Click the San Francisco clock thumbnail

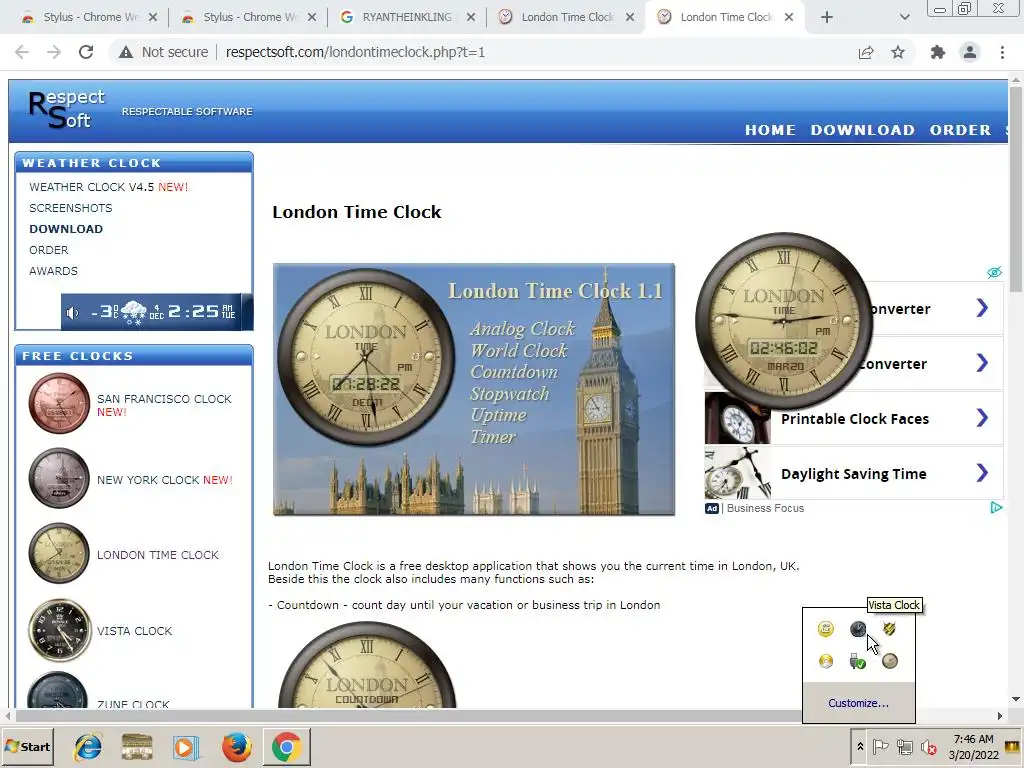[x=59, y=403]
